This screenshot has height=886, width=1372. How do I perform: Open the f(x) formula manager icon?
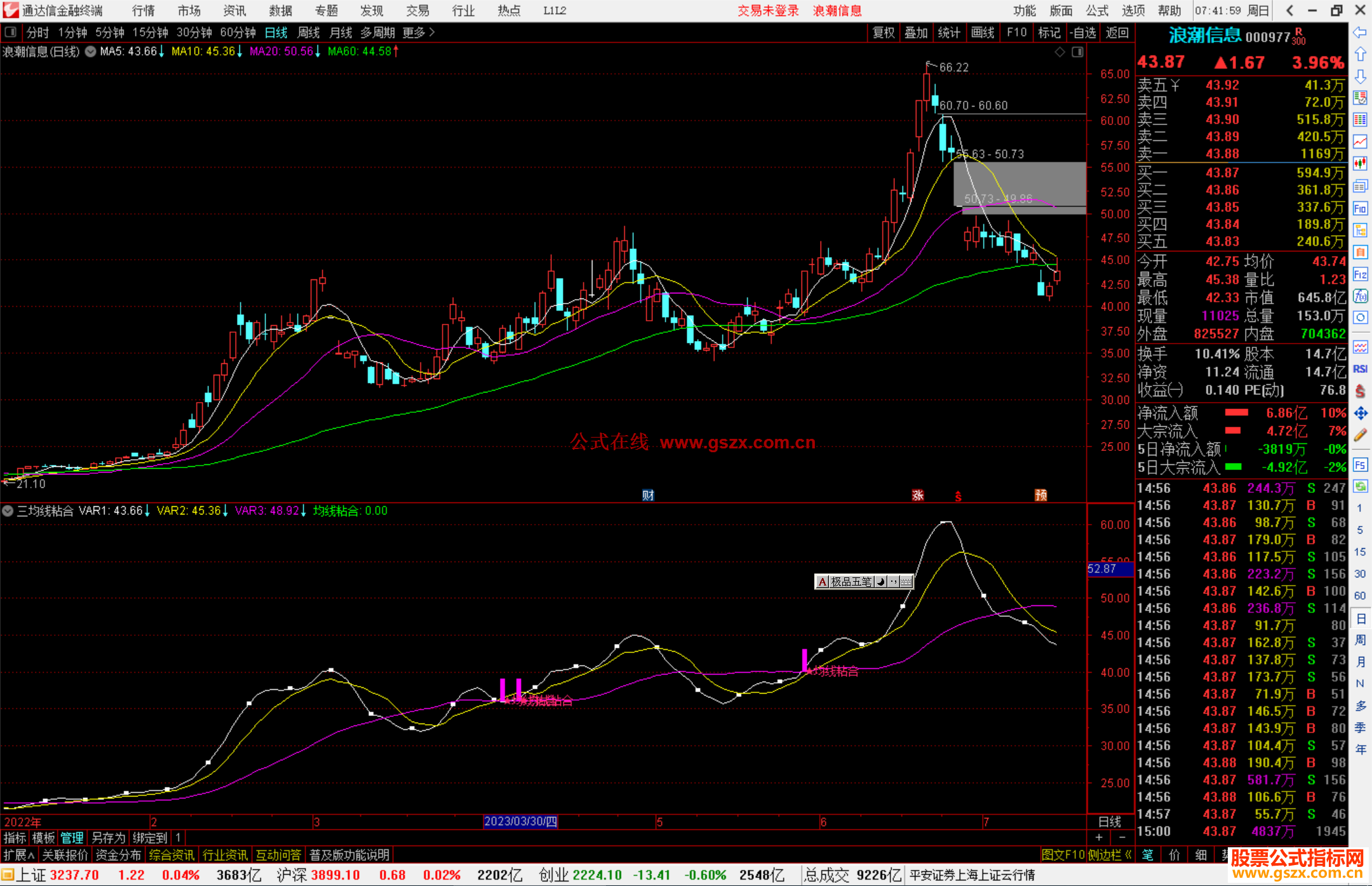(1360, 296)
